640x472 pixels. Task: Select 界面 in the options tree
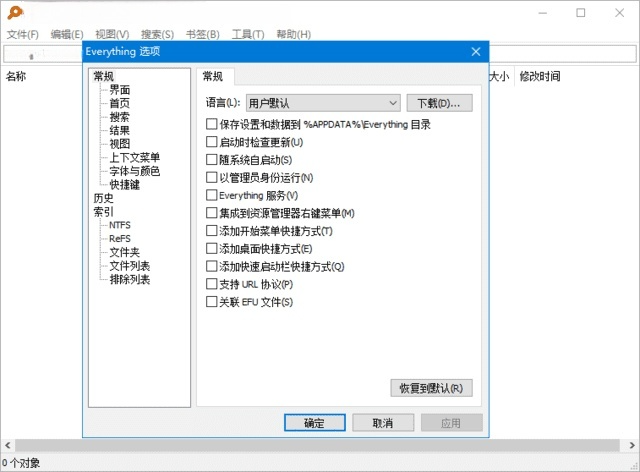(119, 90)
